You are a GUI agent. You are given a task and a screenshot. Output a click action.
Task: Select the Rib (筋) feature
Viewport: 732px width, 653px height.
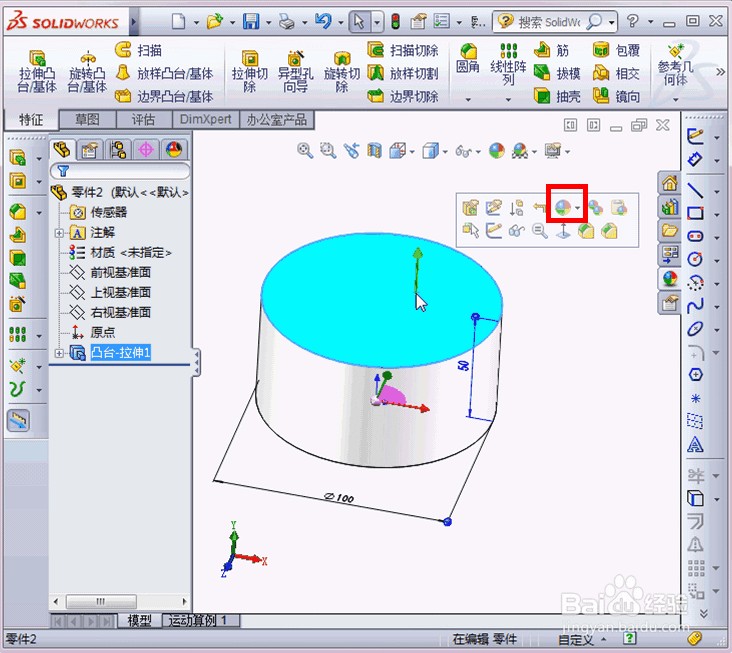[x=551, y=50]
